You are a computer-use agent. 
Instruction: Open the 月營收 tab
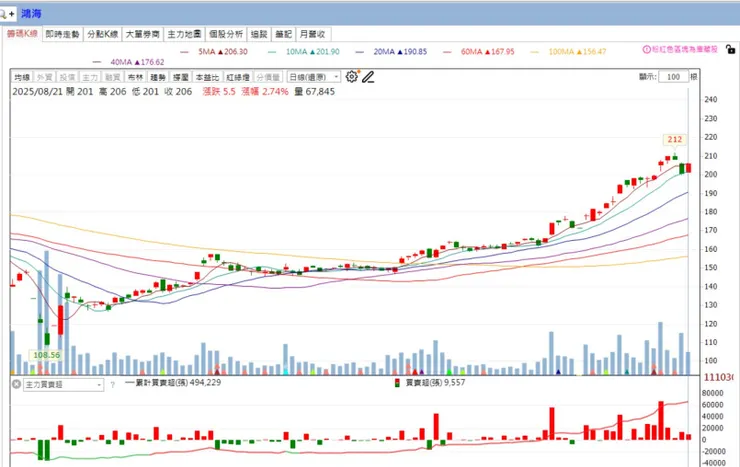(x=312, y=34)
